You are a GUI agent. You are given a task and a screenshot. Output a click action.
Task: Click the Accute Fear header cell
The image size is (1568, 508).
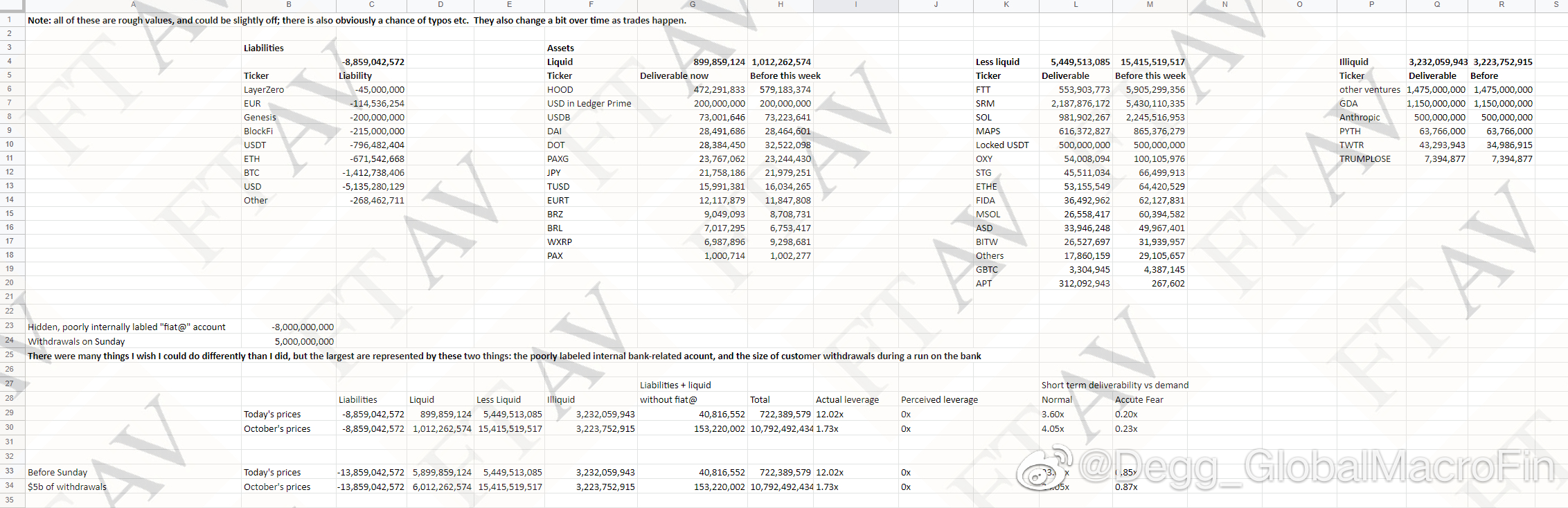1150,399
